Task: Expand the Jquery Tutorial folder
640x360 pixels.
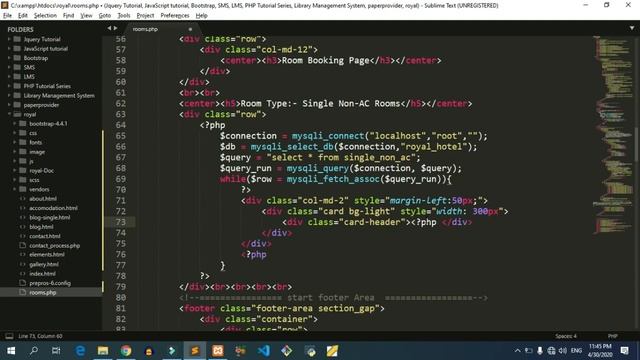Action: tap(9, 39)
